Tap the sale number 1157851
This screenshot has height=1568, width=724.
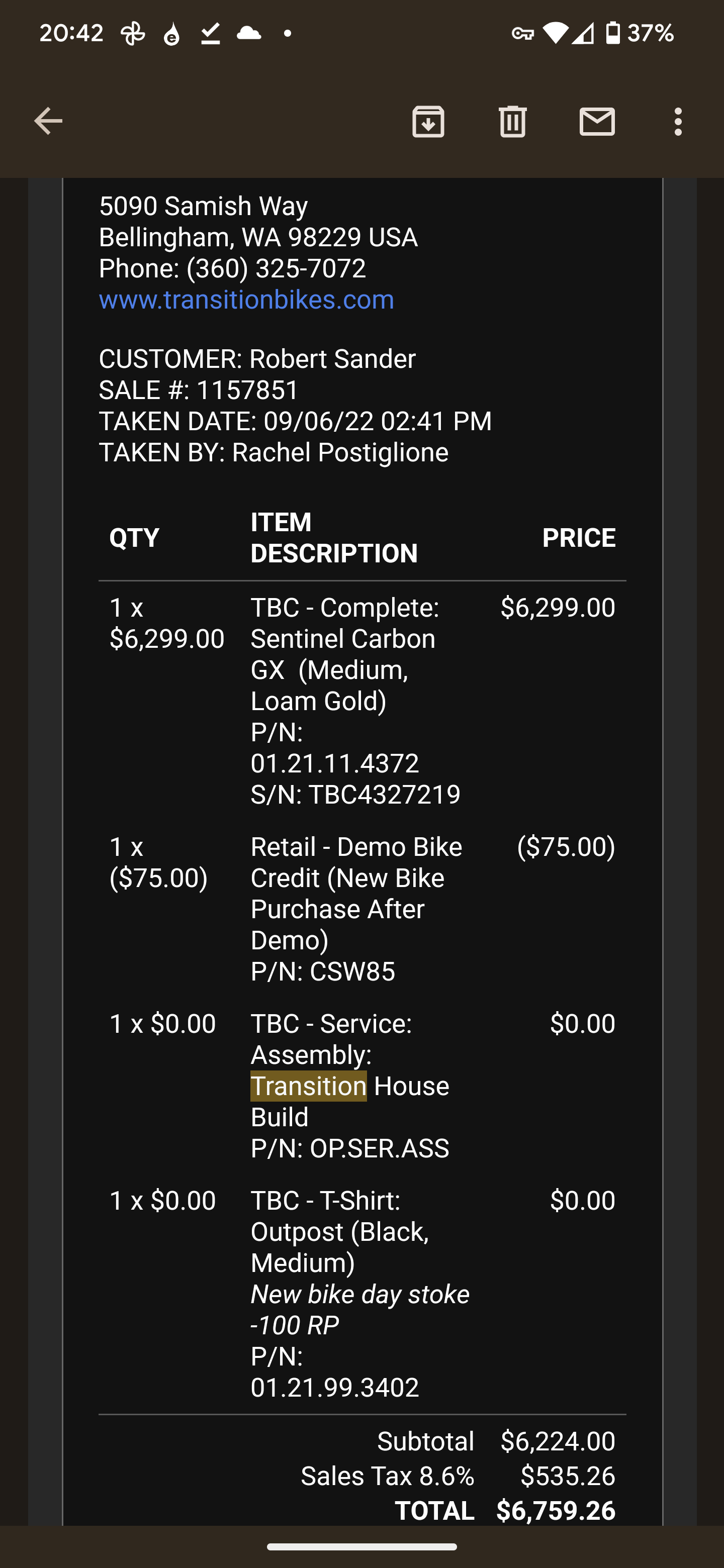point(247,390)
